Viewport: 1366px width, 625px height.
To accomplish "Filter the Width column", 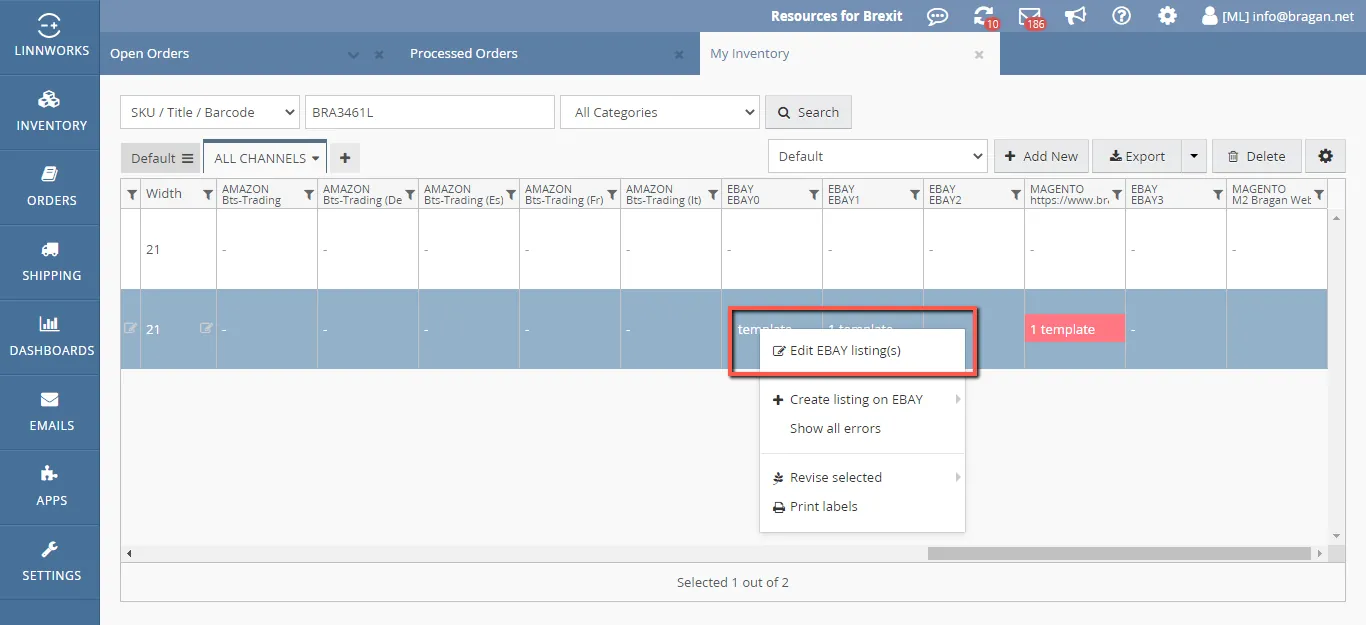I will 208,194.
